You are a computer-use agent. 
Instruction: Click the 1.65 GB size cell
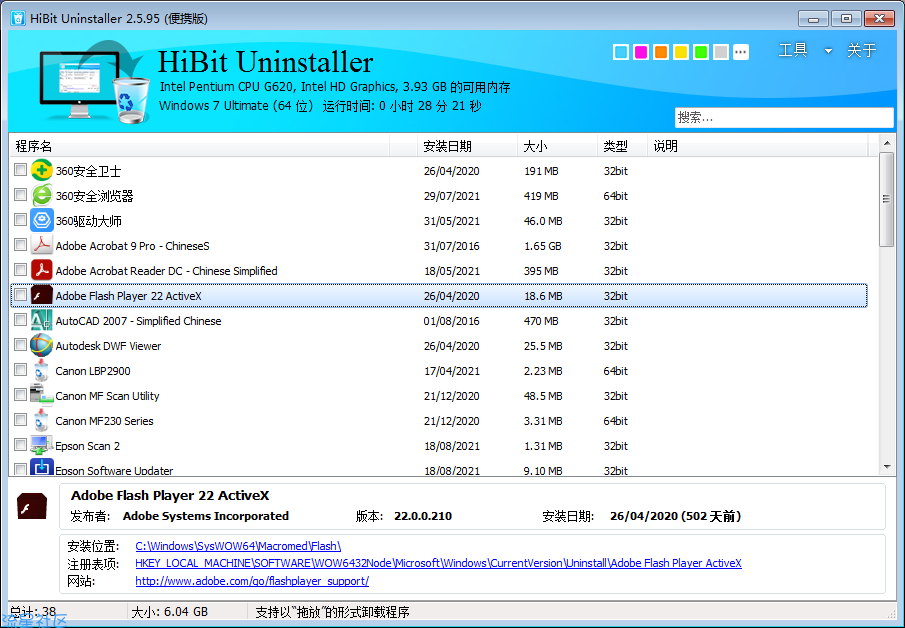pos(543,246)
